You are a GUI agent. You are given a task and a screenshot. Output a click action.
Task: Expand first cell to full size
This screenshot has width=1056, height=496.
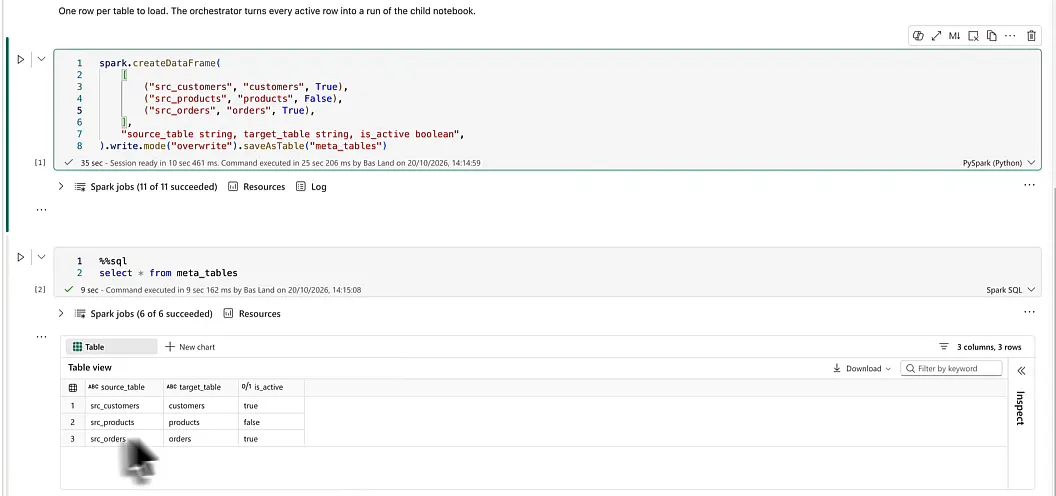click(936, 36)
